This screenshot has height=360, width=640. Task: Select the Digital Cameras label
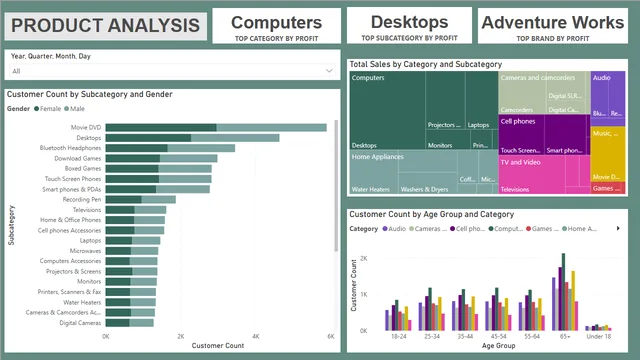coord(80,323)
